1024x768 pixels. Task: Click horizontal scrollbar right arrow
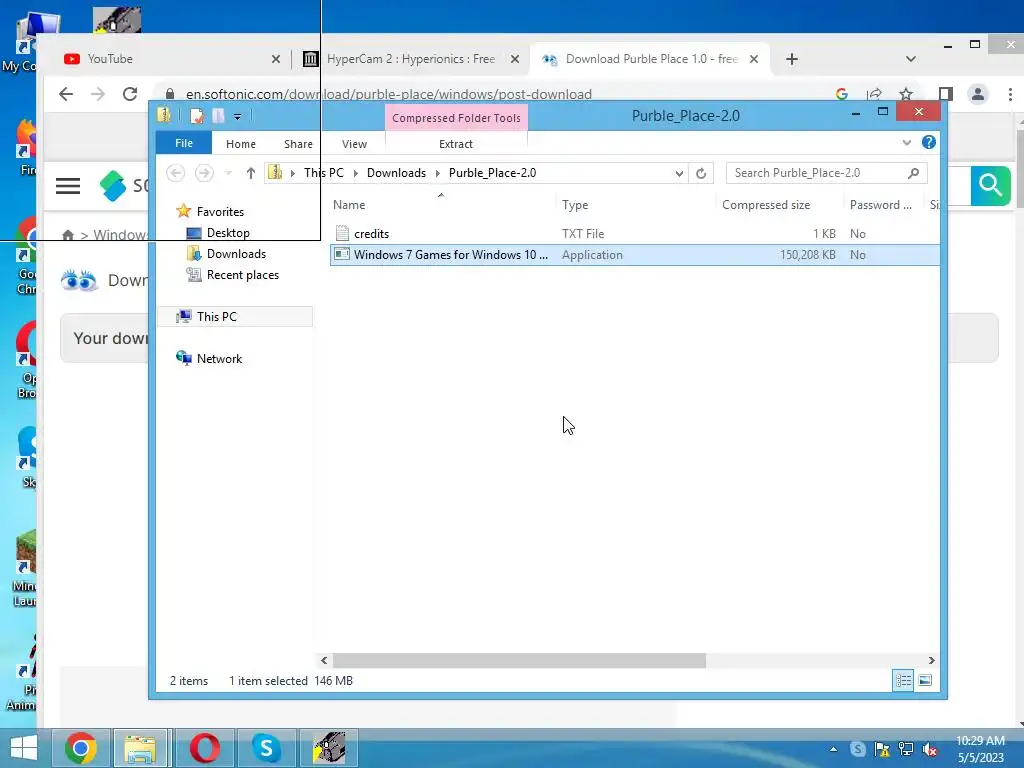pos(931,660)
